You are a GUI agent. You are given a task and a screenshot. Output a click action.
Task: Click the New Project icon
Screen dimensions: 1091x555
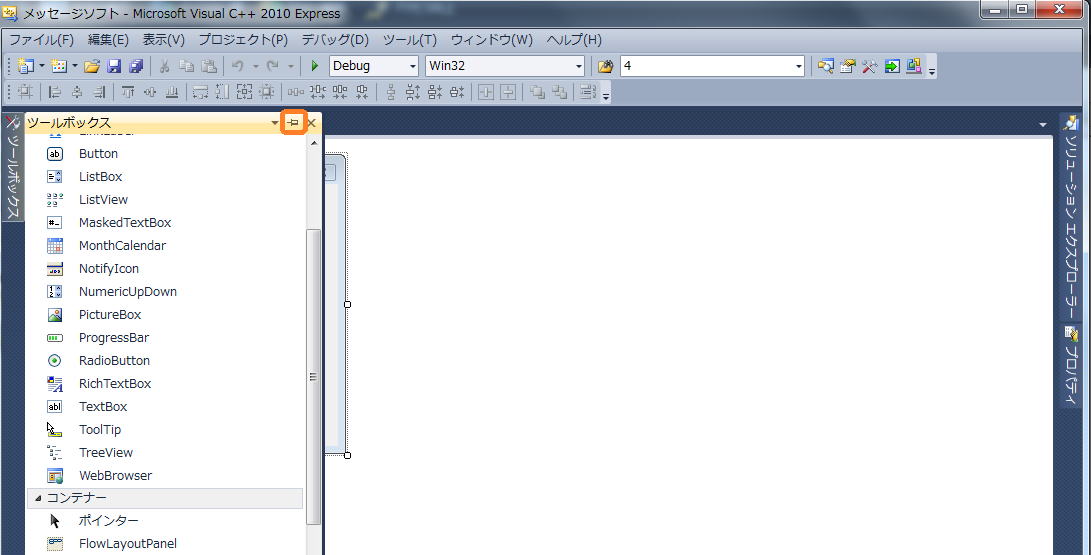26,66
